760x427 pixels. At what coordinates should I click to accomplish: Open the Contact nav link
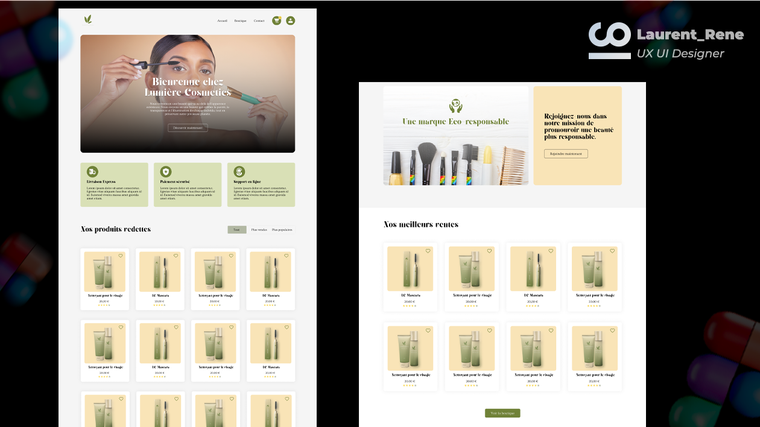point(259,21)
